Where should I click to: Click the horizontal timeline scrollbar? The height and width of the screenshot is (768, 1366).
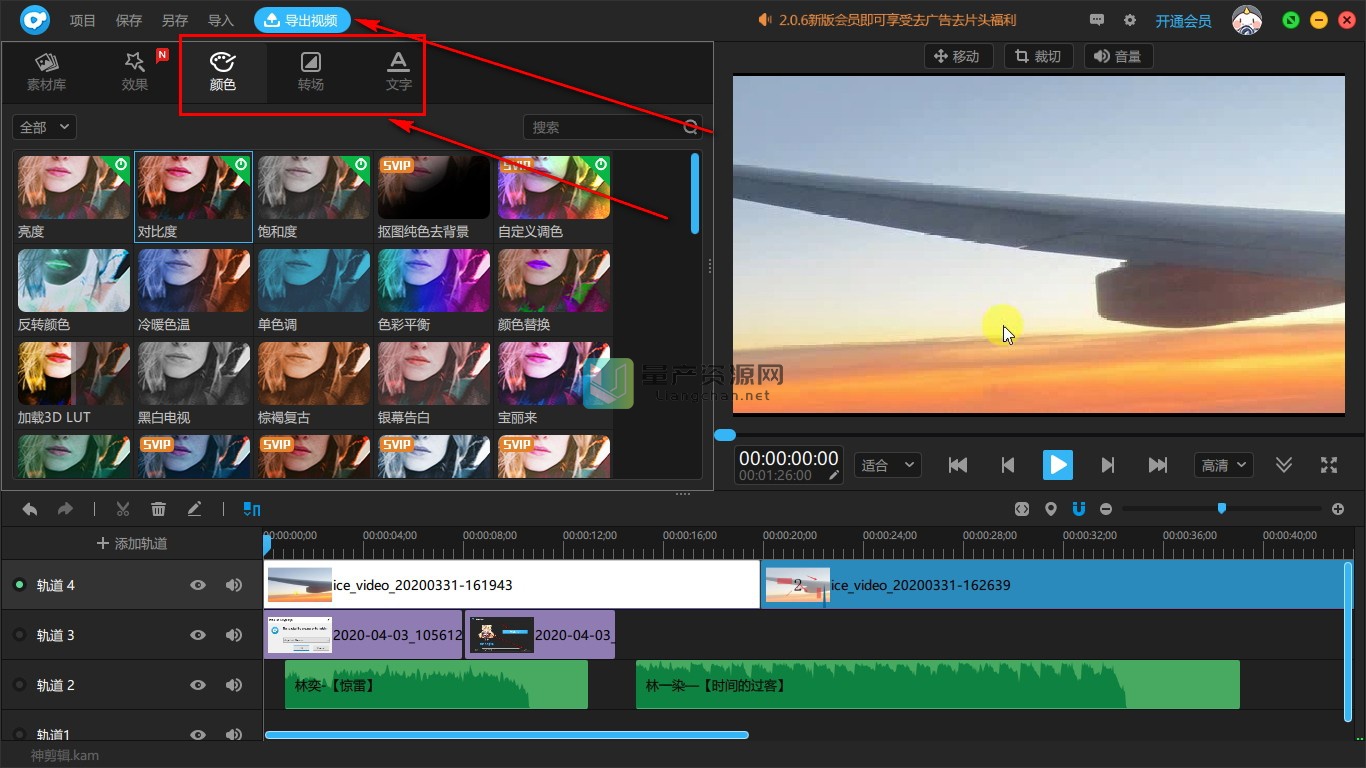506,735
